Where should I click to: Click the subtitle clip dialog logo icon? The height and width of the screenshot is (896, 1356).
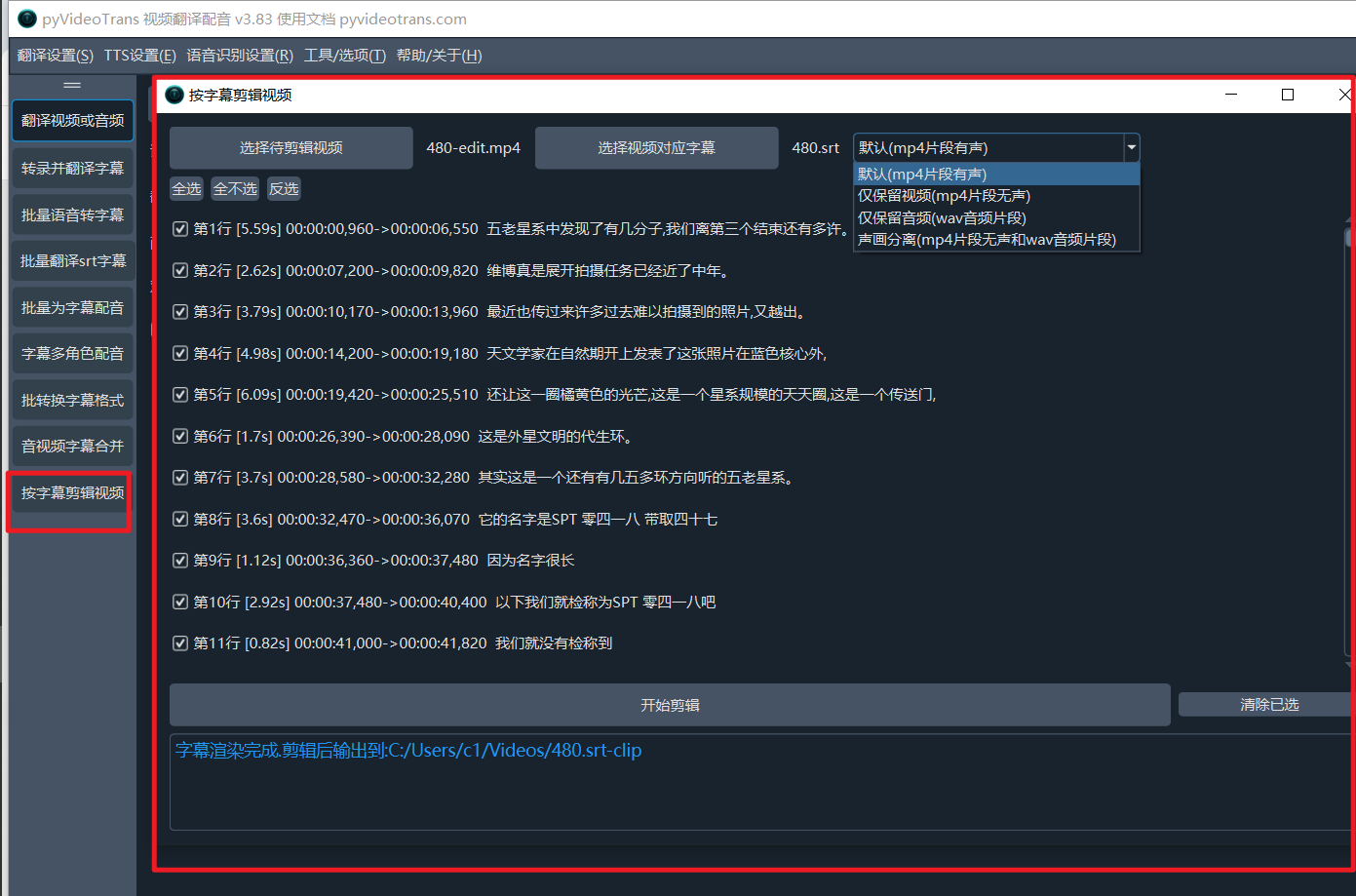[x=174, y=95]
